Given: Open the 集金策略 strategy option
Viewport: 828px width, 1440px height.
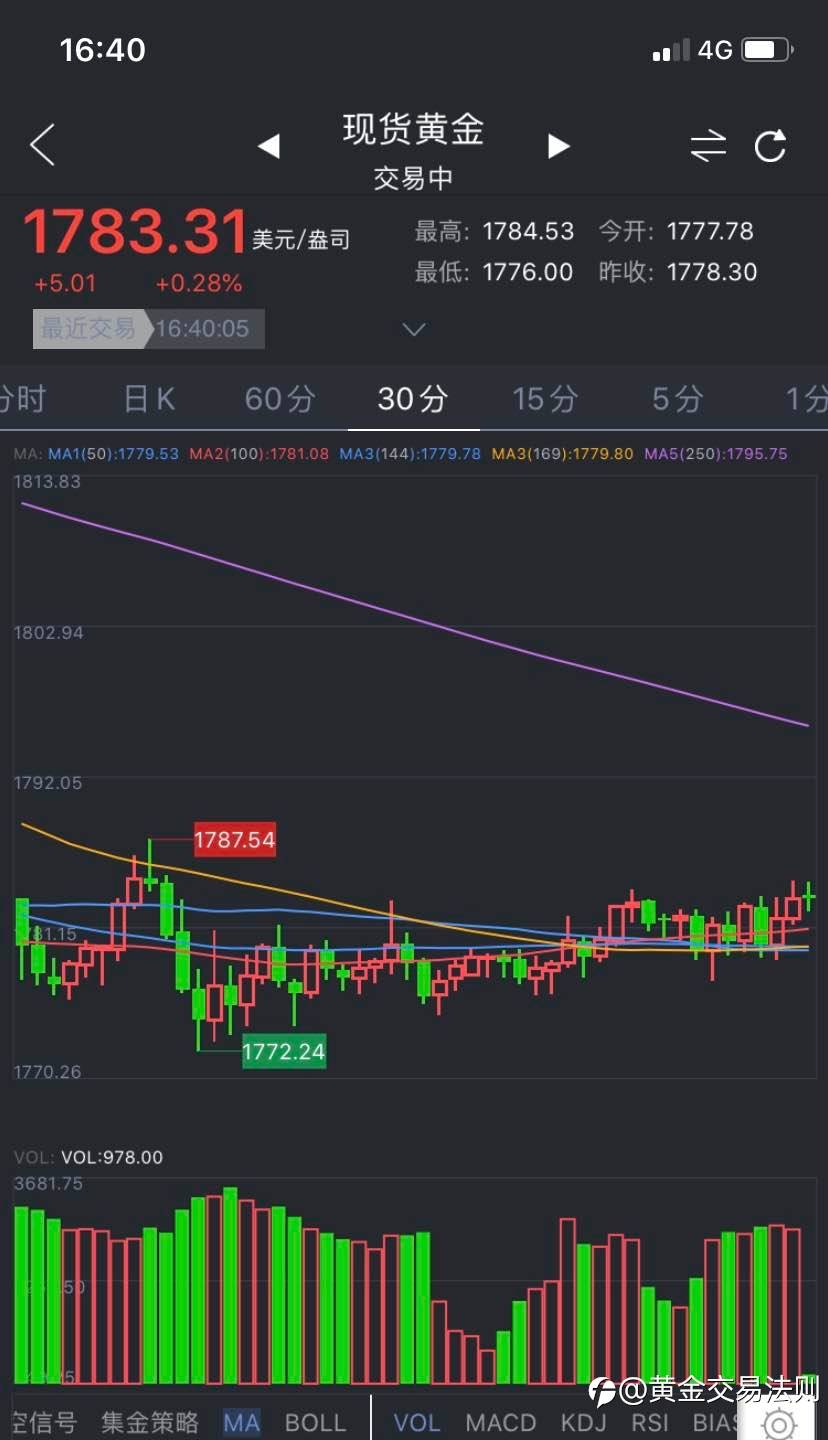Looking at the screenshot, I should click(150, 1422).
